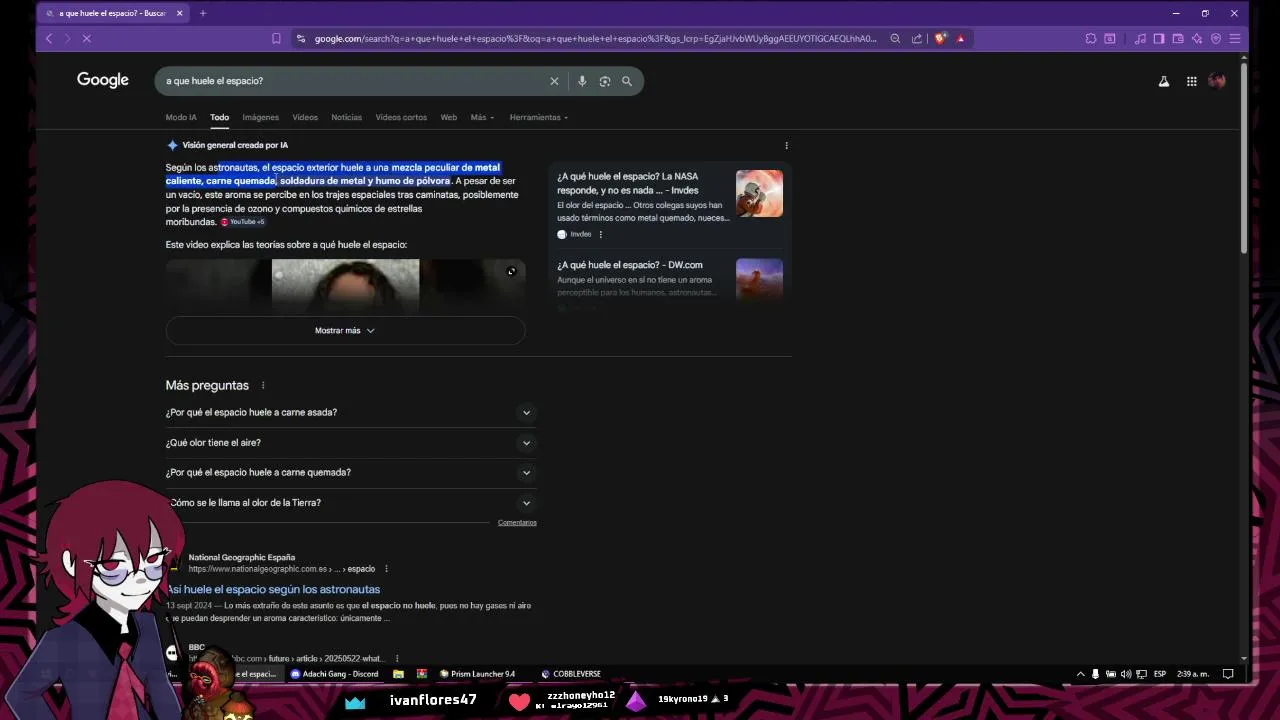
Task: Click the Google search magnifier button
Action: (x=627, y=81)
